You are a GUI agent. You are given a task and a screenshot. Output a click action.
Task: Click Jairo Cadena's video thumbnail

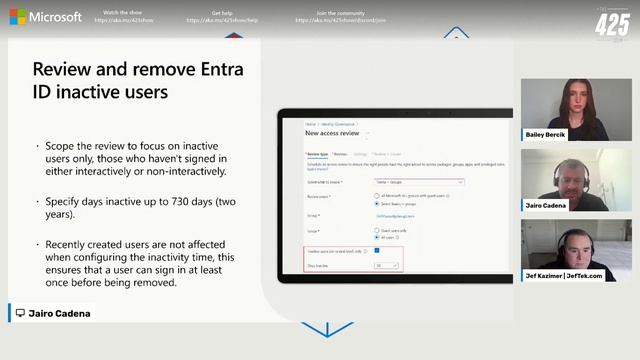(x=576, y=180)
